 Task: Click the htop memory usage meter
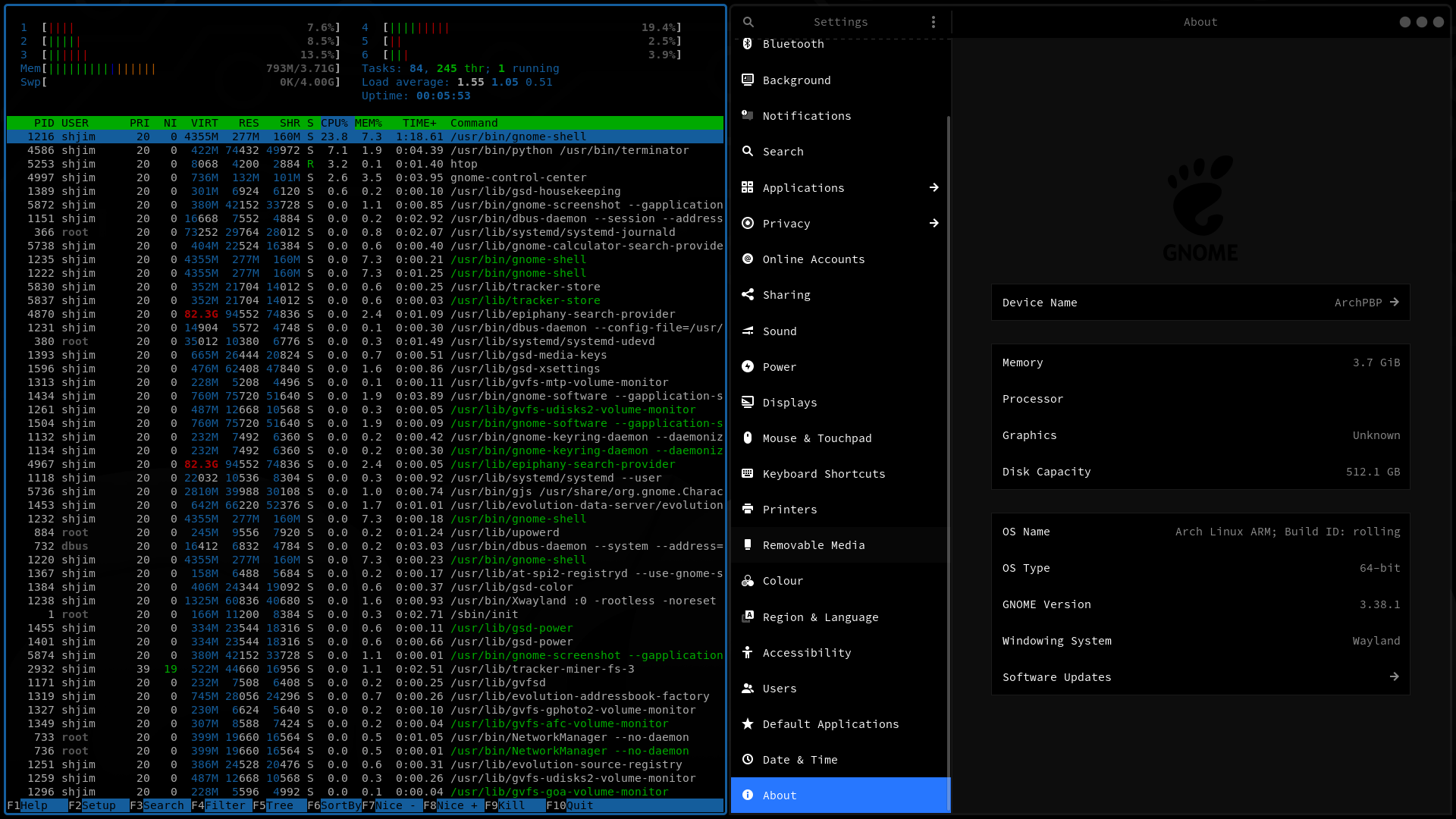(180, 68)
